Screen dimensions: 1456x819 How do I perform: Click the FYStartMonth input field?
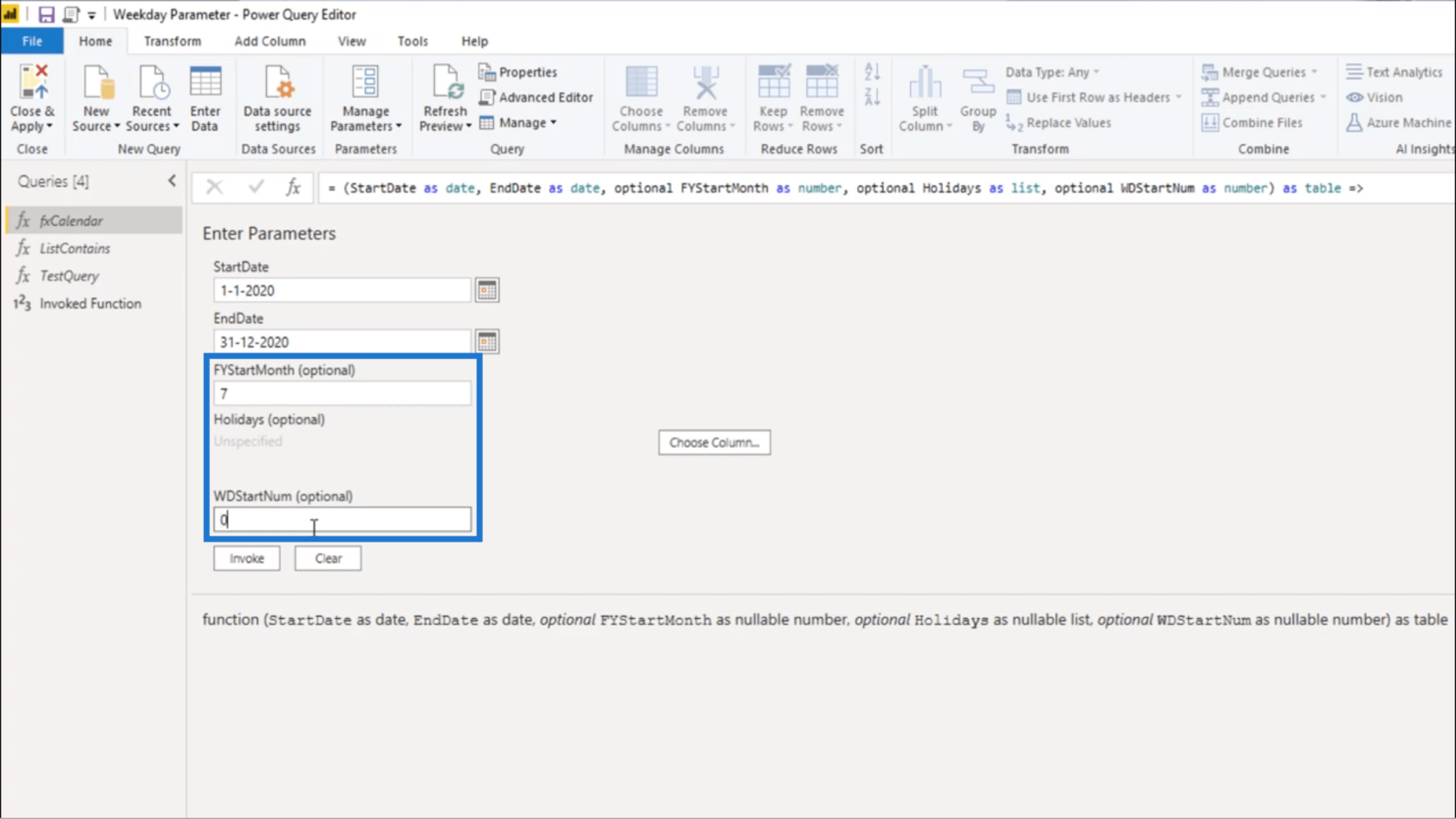tap(342, 393)
